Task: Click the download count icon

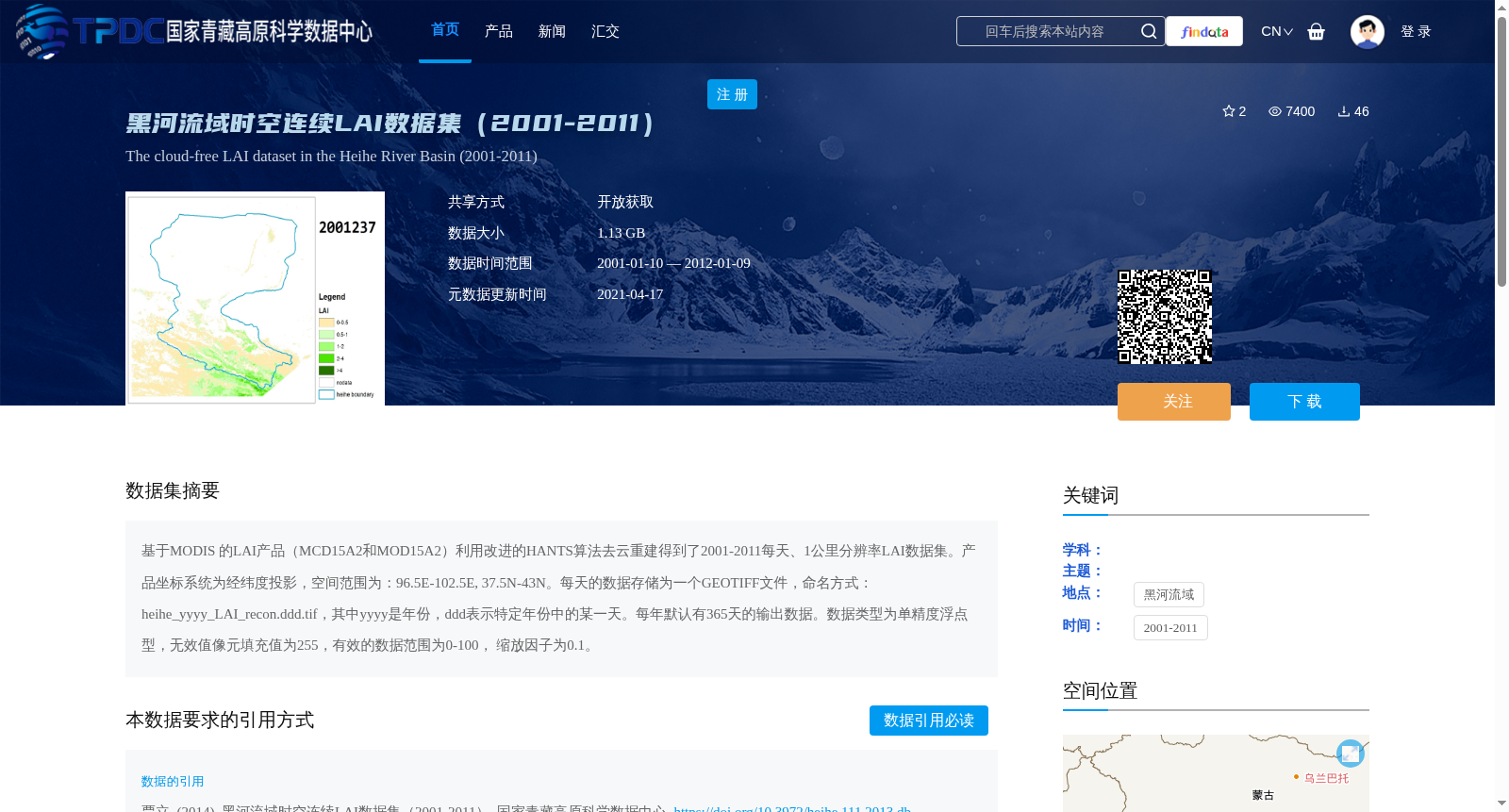Action: pos(1344,111)
